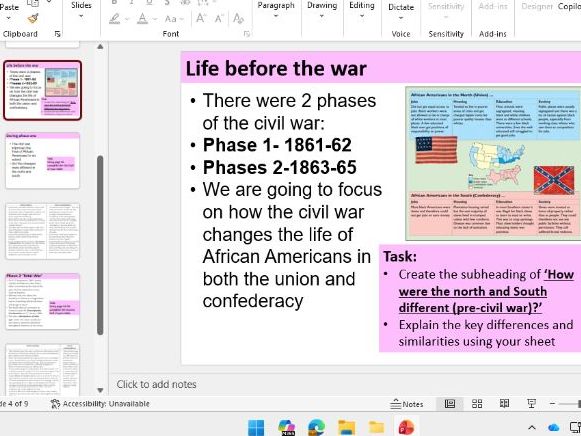Click Increase Font Size icon
Image resolution: width=581 pixels, height=436 pixels.
[201, 18]
